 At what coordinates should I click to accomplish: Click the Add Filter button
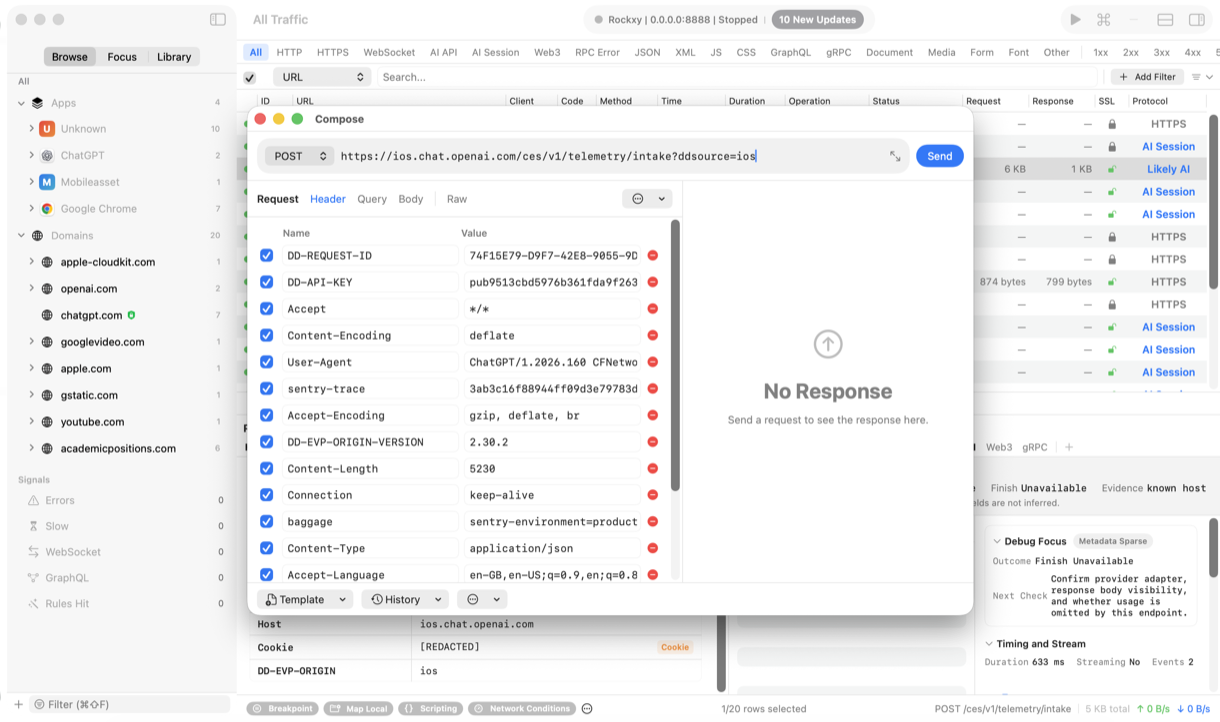click(1147, 77)
